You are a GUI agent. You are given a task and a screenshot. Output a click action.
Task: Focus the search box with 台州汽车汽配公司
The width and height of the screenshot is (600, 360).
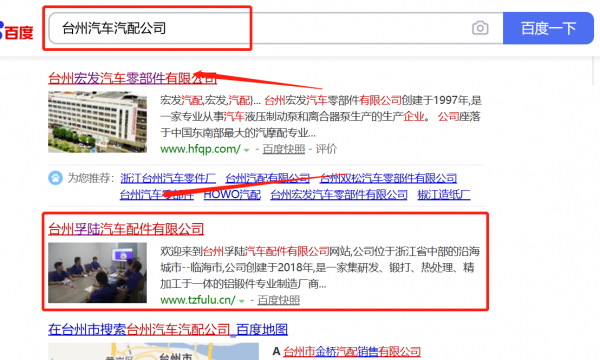(x=276, y=28)
